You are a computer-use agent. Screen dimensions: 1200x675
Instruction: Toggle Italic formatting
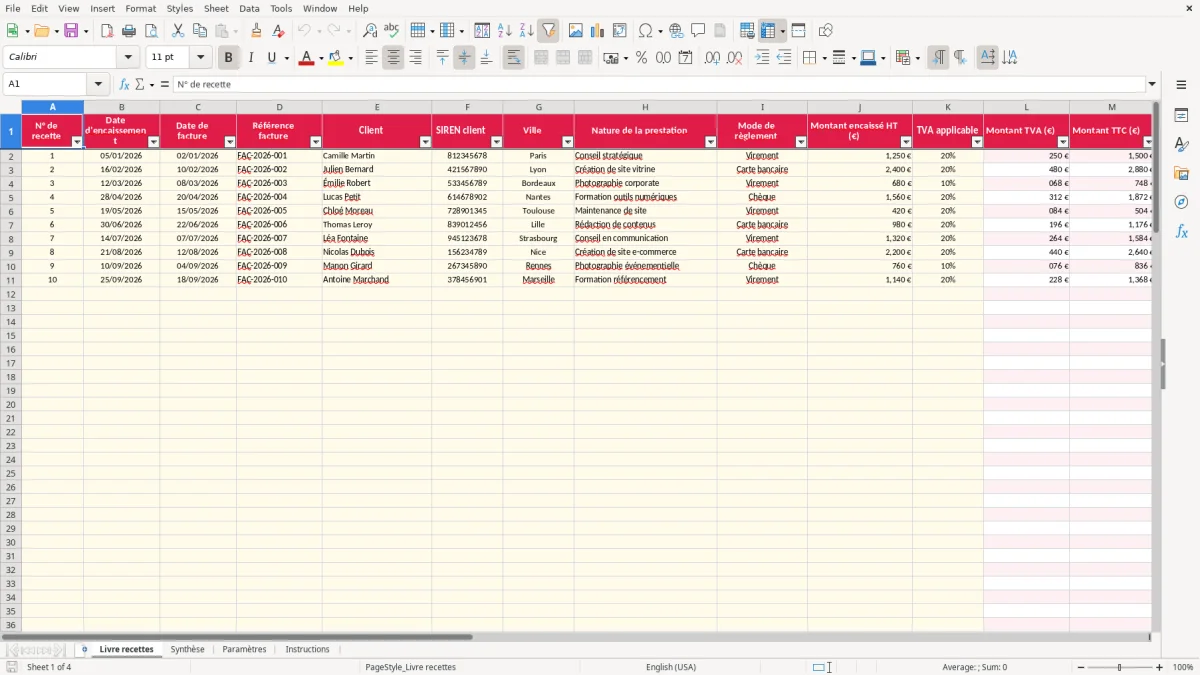250,58
